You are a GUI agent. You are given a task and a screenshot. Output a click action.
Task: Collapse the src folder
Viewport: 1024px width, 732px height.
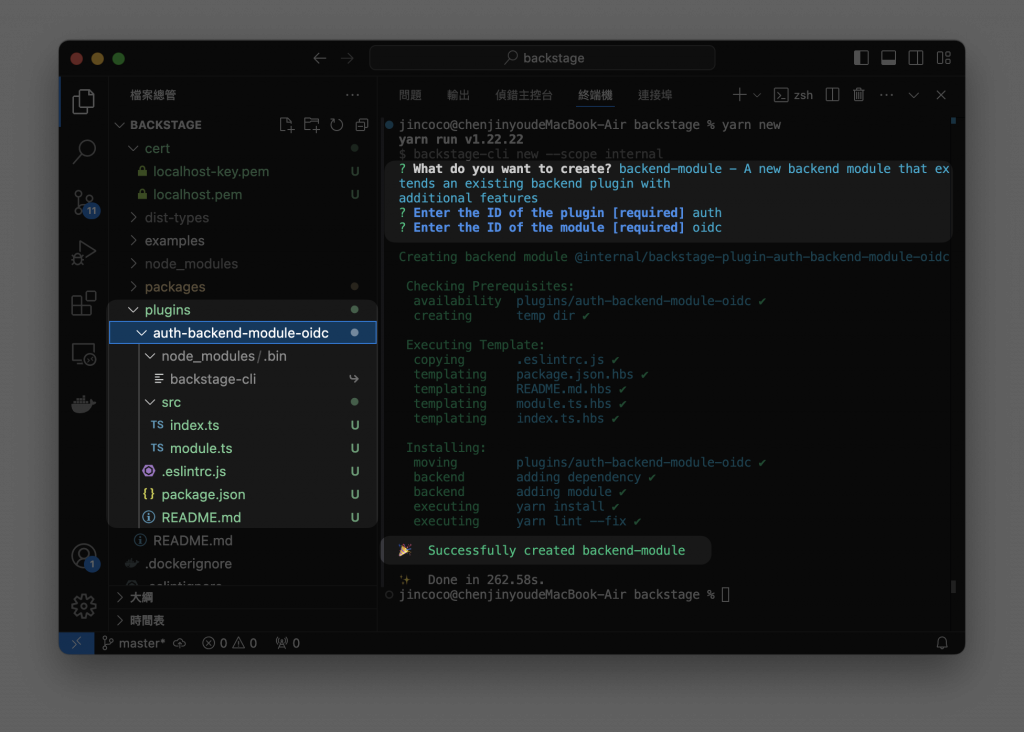coord(243,402)
